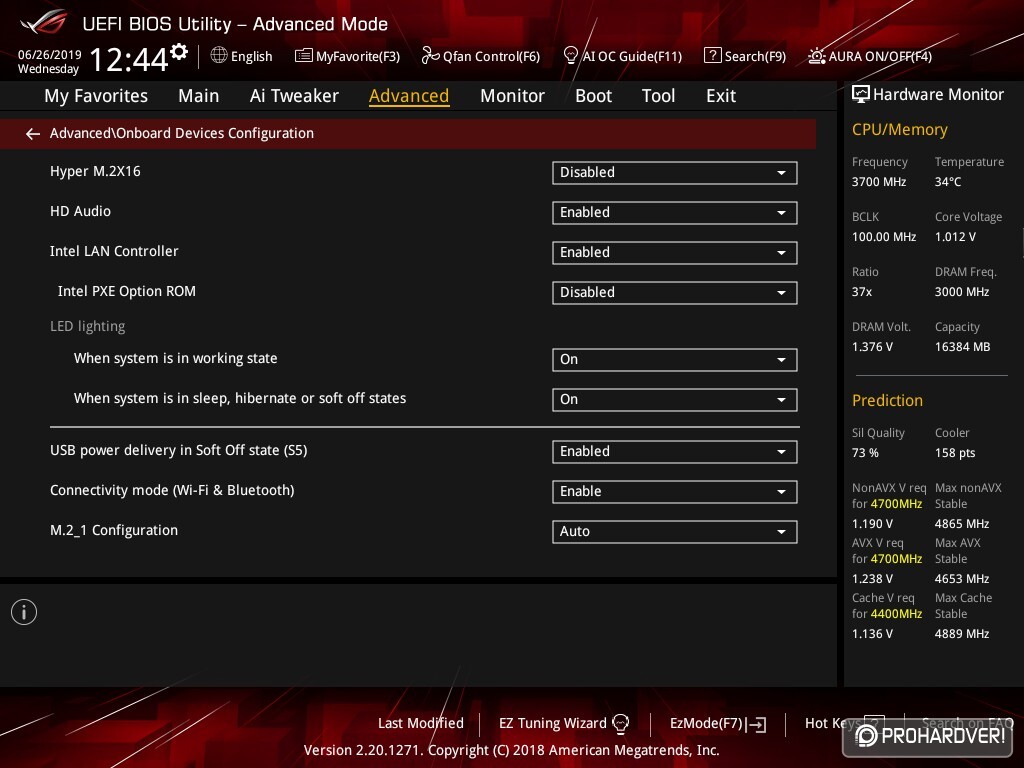This screenshot has height=768, width=1024.
Task: Open the Hyper M.2X16 dropdown
Action: tap(675, 172)
